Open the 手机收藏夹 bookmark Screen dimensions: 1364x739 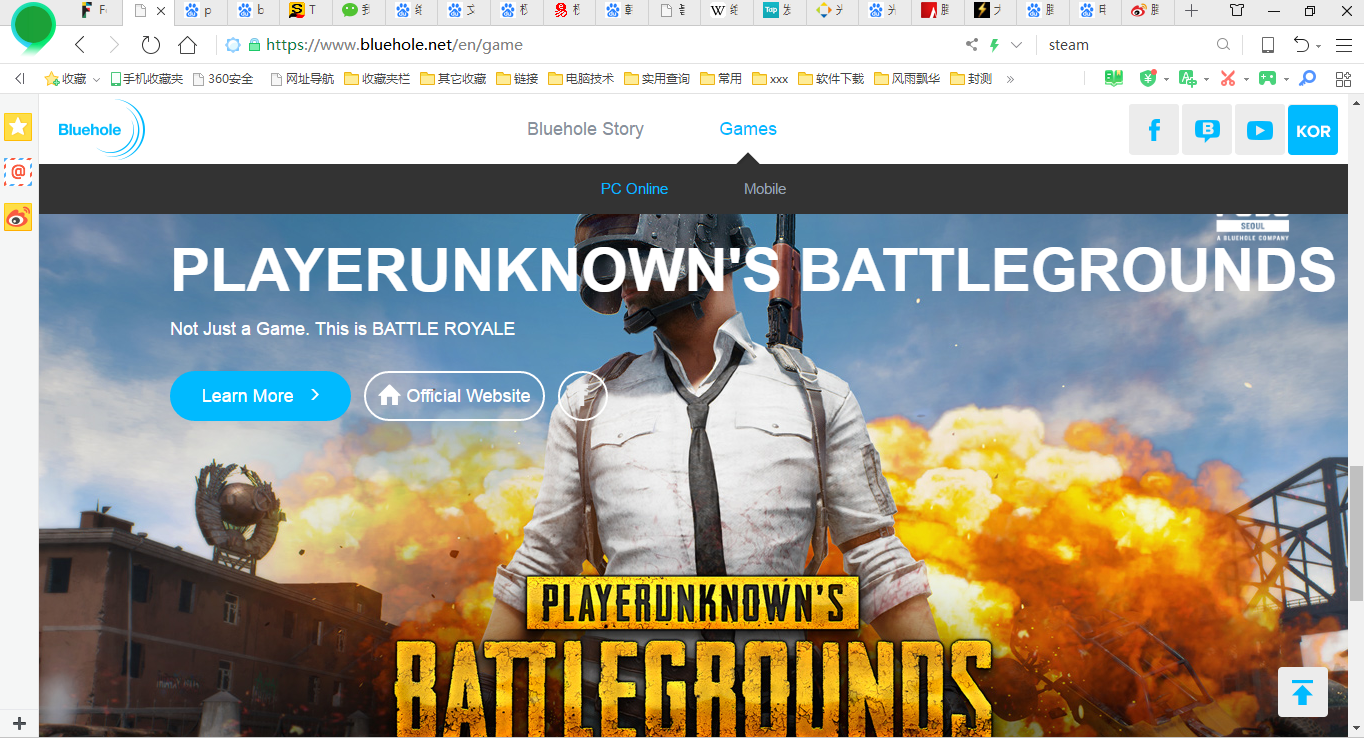(147, 79)
